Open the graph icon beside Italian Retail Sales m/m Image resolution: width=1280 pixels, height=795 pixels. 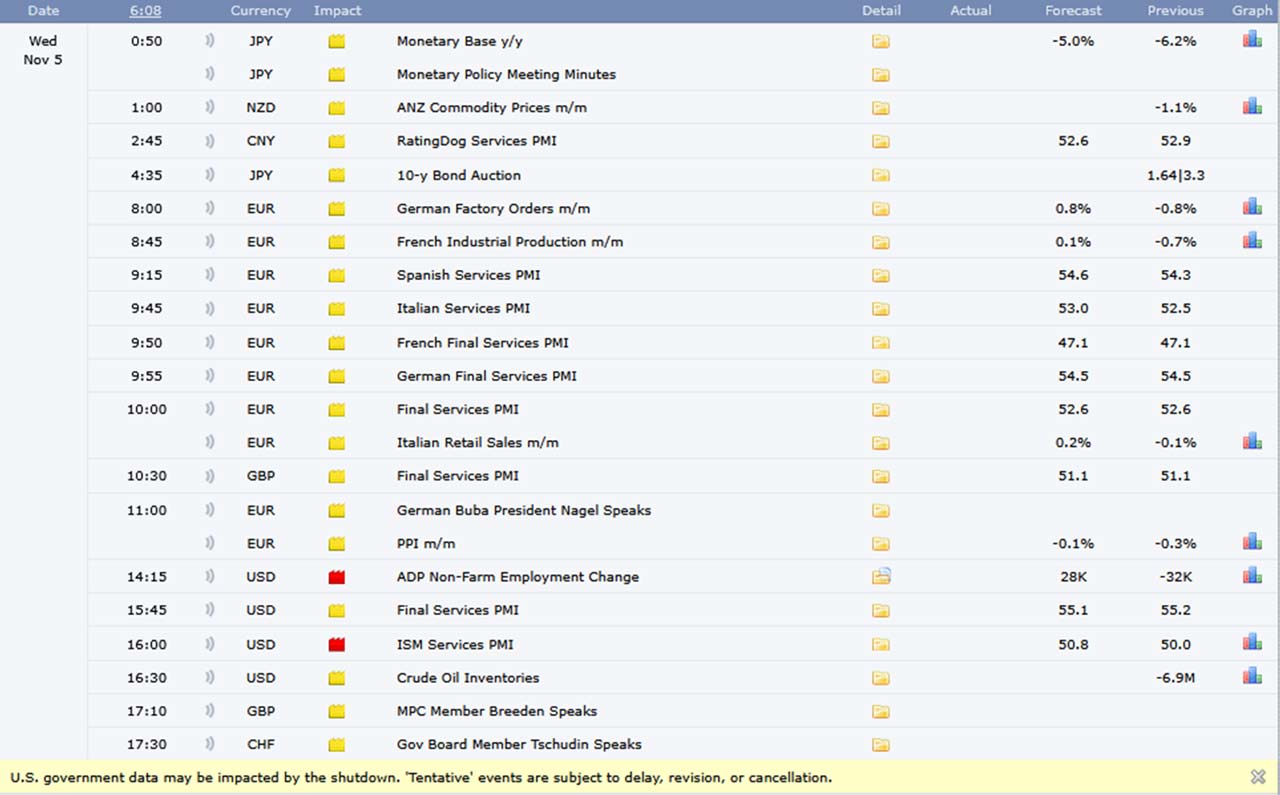pyautogui.click(x=1251, y=439)
